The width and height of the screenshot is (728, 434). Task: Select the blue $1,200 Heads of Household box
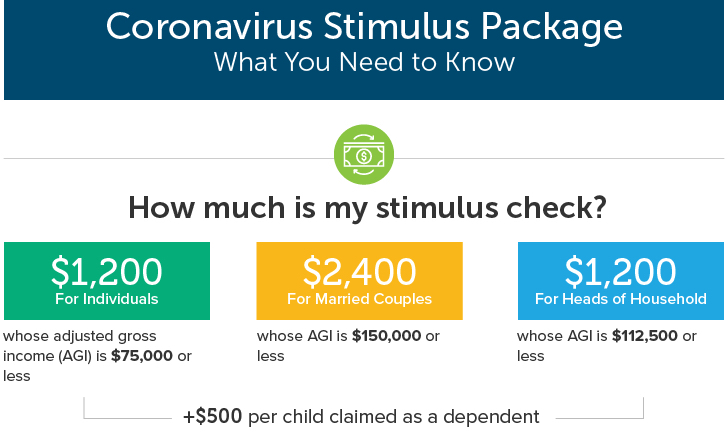click(621, 281)
